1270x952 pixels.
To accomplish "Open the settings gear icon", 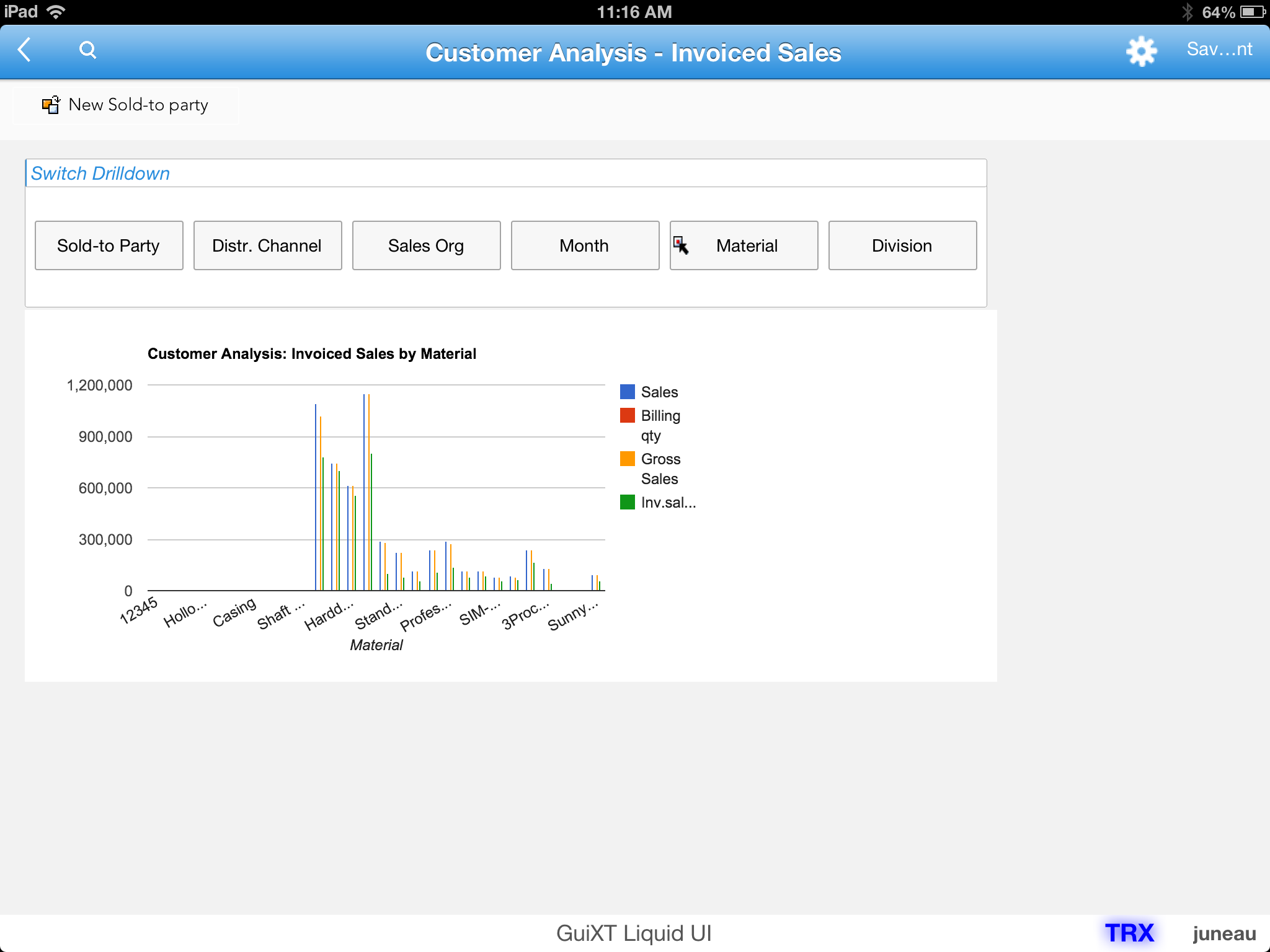I will (x=1140, y=51).
